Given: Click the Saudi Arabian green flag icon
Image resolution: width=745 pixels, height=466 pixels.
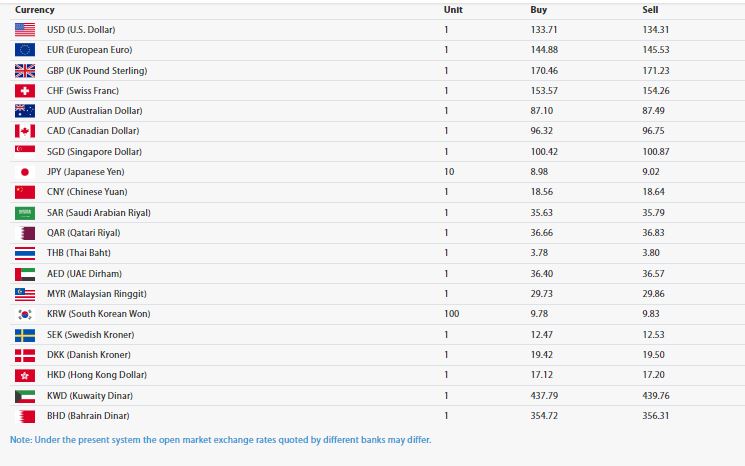Looking at the screenshot, I should click(25, 213).
